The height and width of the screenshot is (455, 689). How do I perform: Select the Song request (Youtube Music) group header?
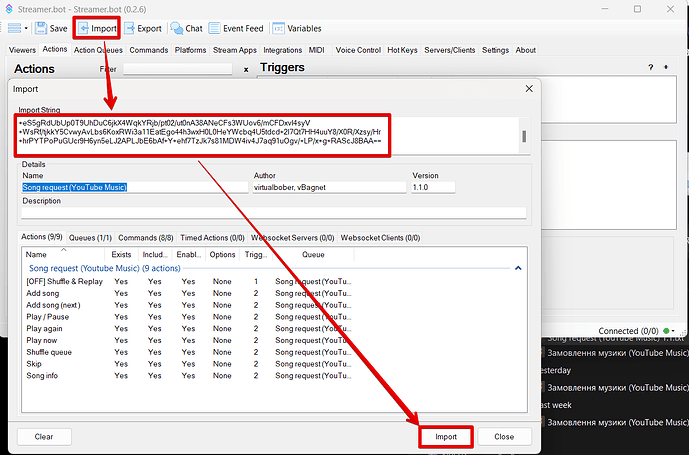click(x=105, y=268)
